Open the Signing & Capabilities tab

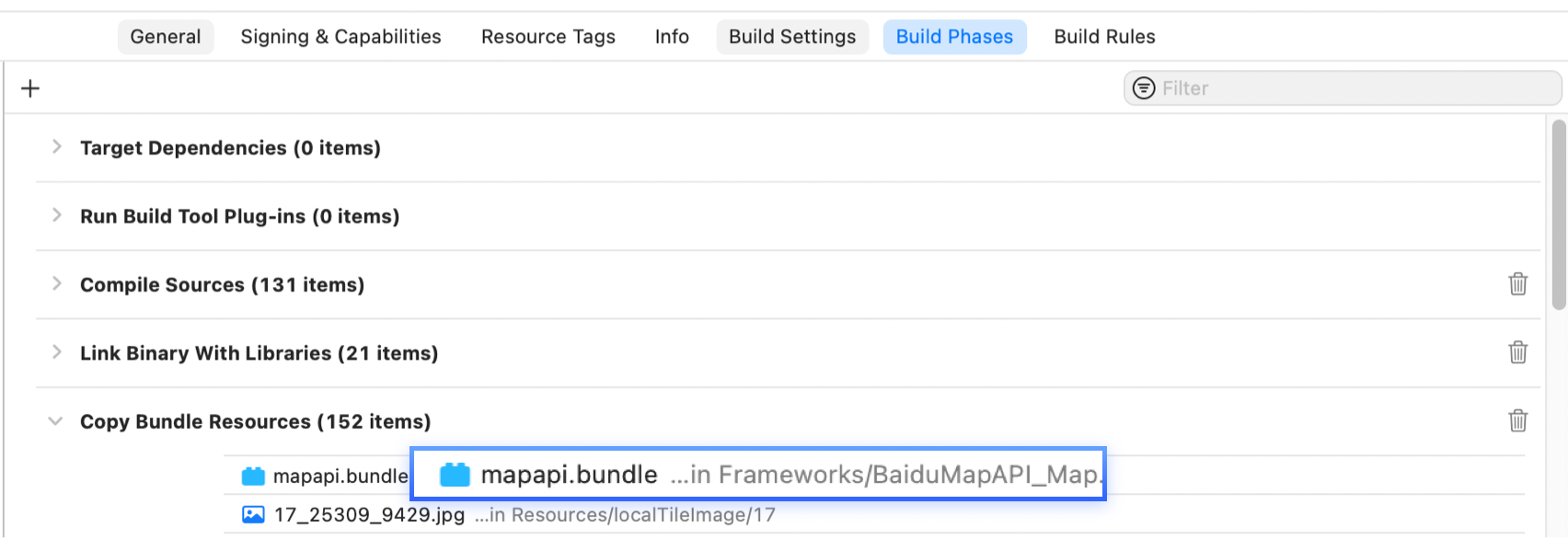click(x=340, y=37)
